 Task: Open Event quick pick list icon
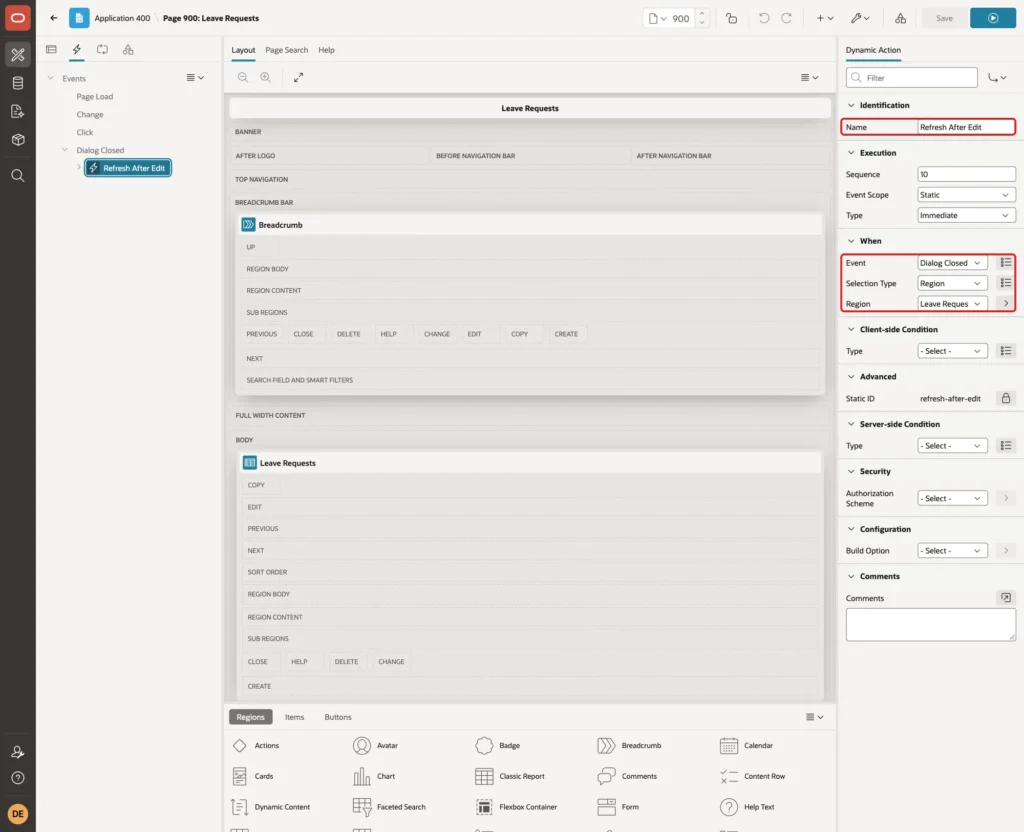[1006, 263]
